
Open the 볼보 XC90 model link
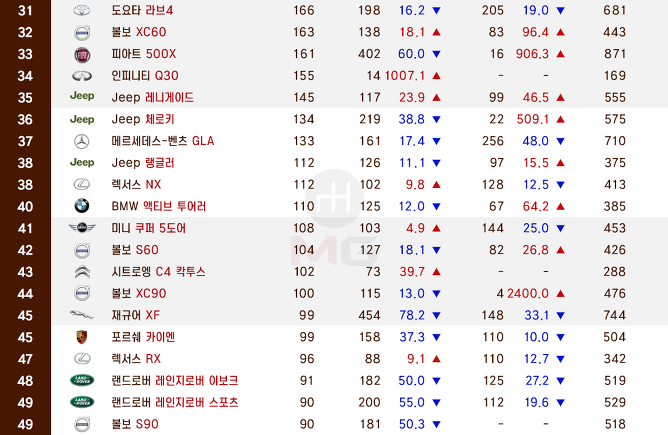(138, 294)
